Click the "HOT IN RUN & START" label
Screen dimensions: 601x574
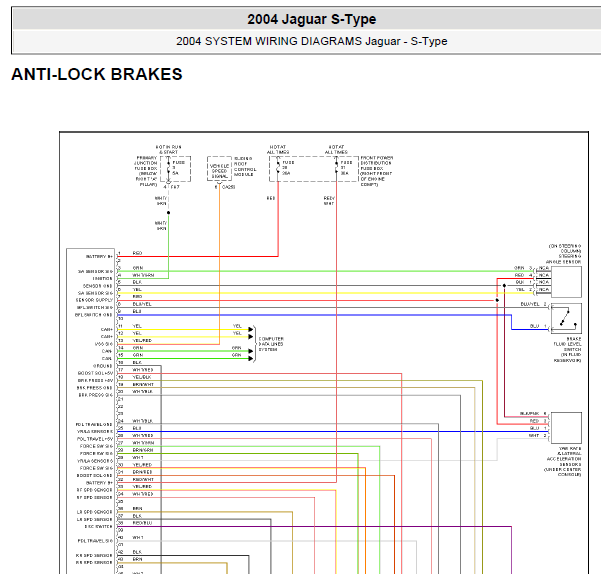tap(169, 149)
